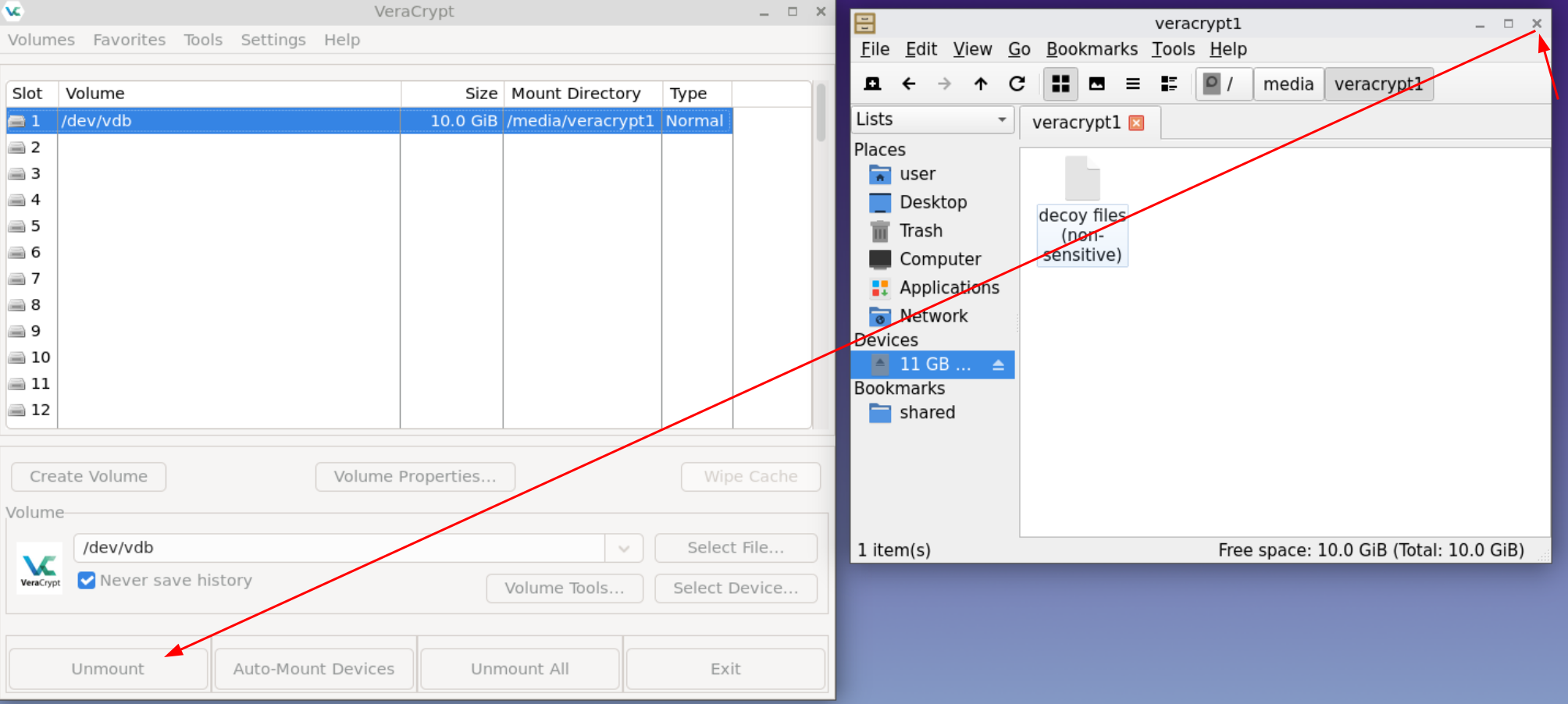The width and height of the screenshot is (1568, 704).
Task: Reload the folder with the refresh icon
Action: (1017, 84)
